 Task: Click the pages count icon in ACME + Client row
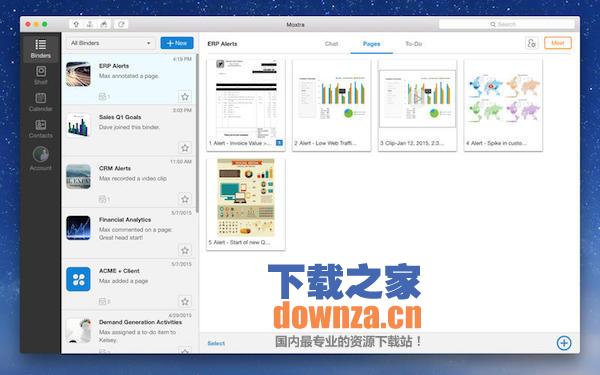click(103, 302)
